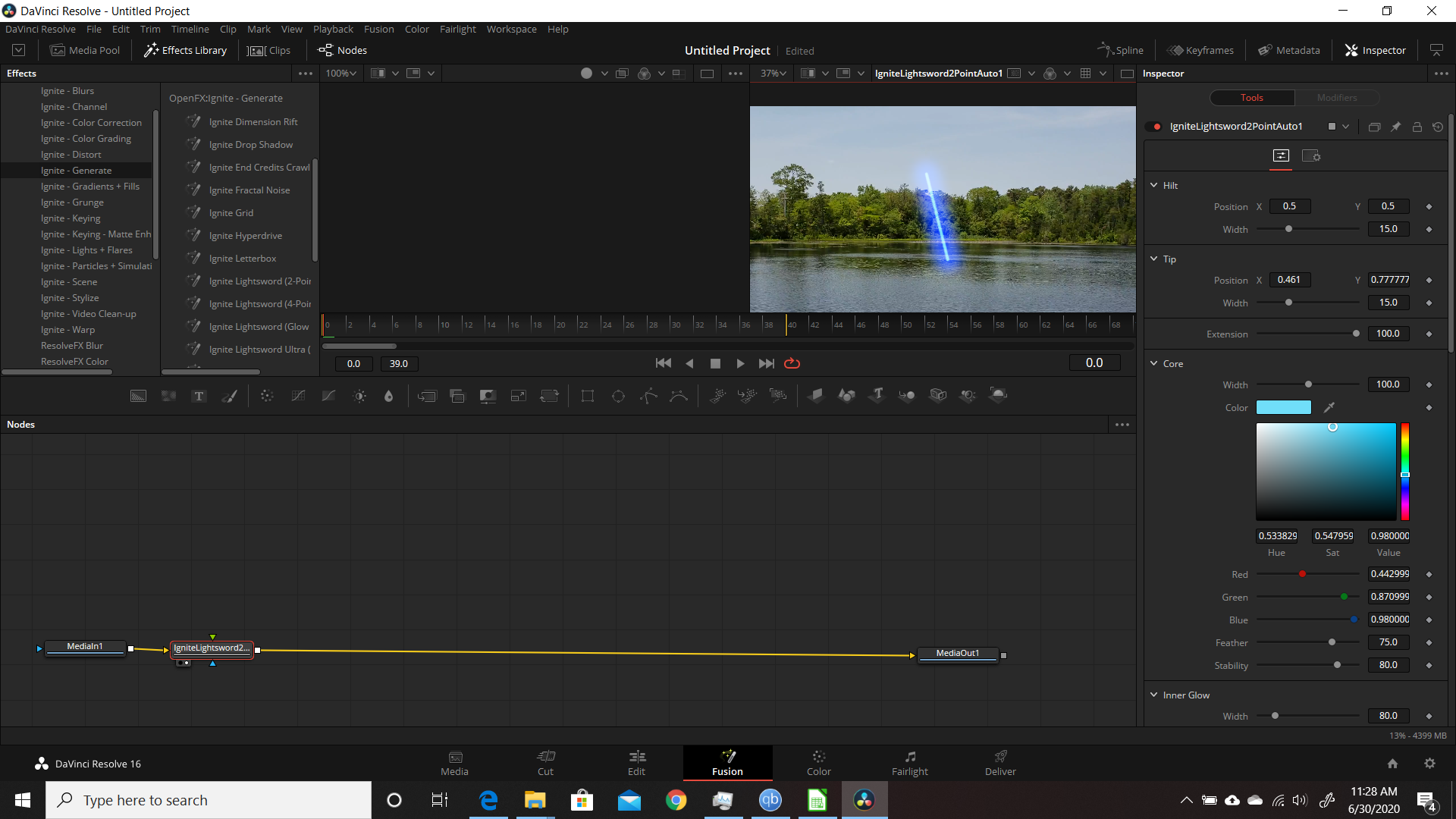The image size is (1456, 819).
Task: Open the inspector Settings tab icon
Action: point(1311,156)
